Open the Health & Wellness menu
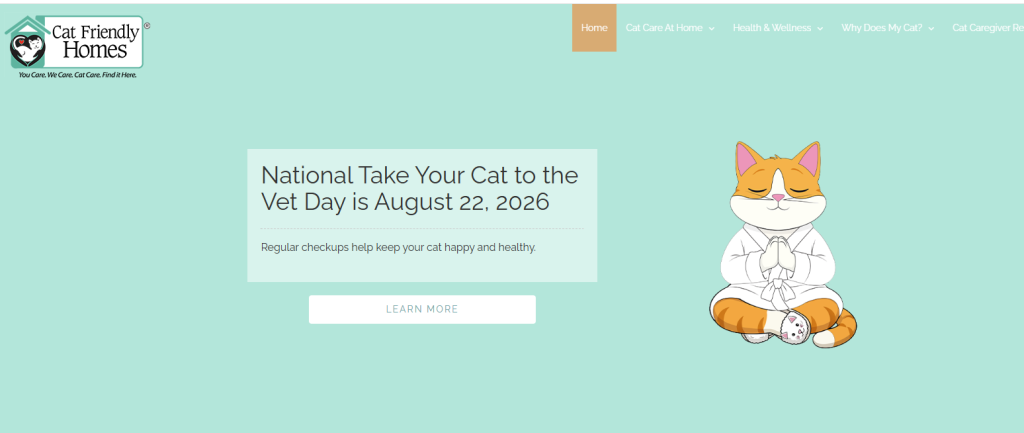1024x433 pixels. [772, 28]
